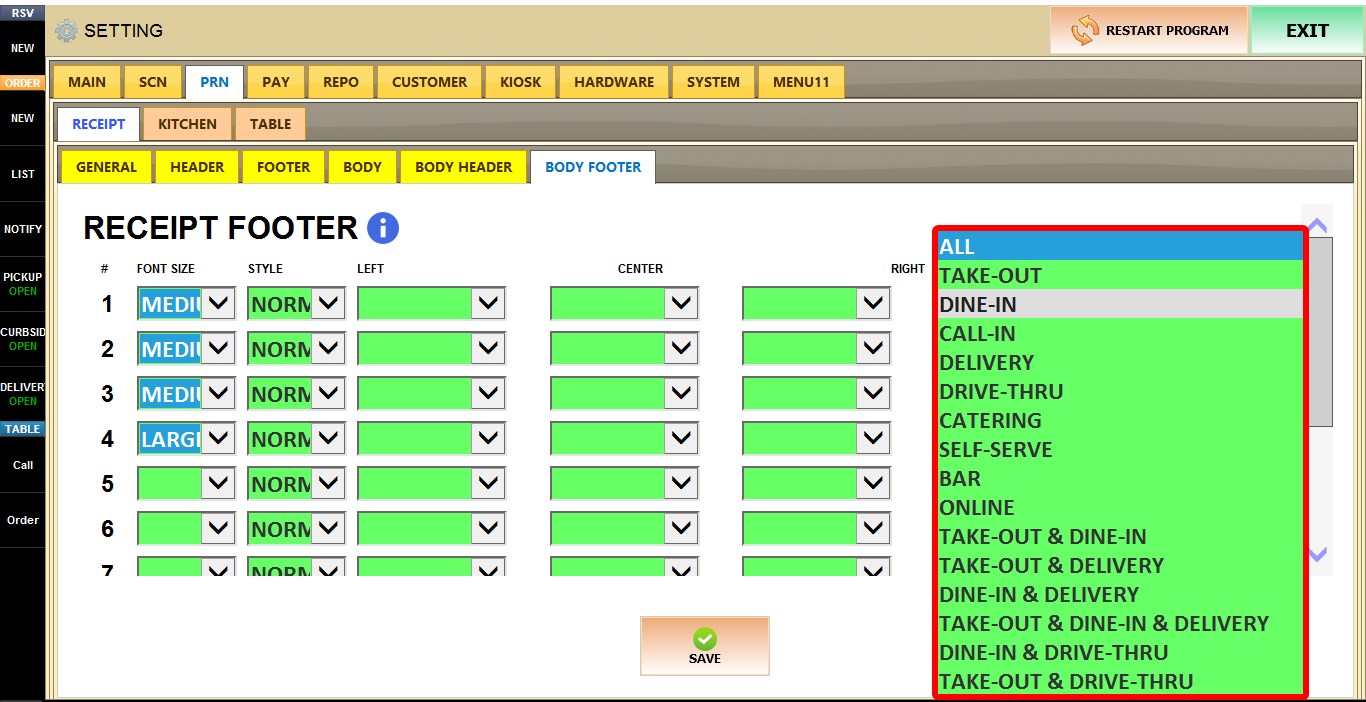This screenshot has height=702, width=1366.
Task: Open row 1 CENTER field dropdown
Action: (681, 303)
